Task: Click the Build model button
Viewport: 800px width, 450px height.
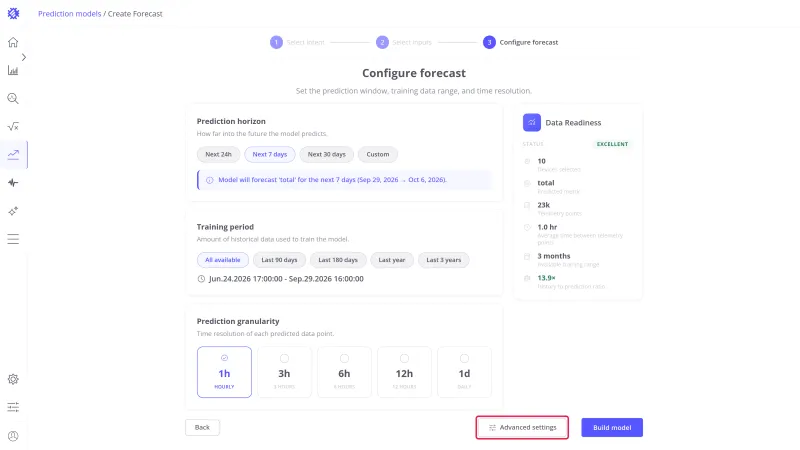Action: click(612, 428)
